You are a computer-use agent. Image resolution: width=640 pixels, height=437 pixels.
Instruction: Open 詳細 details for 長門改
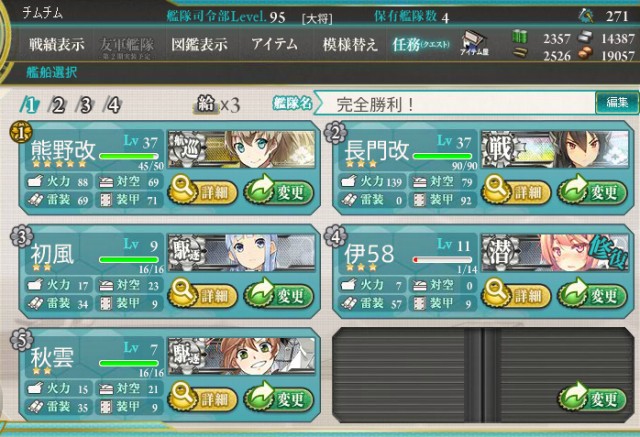pyautogui.click(x=516, y=191)
